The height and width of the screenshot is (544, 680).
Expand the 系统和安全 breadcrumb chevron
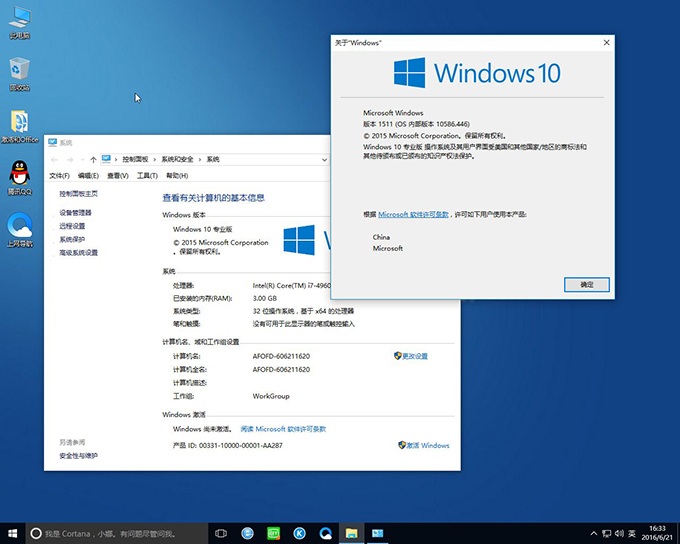(x=200, y=159)
